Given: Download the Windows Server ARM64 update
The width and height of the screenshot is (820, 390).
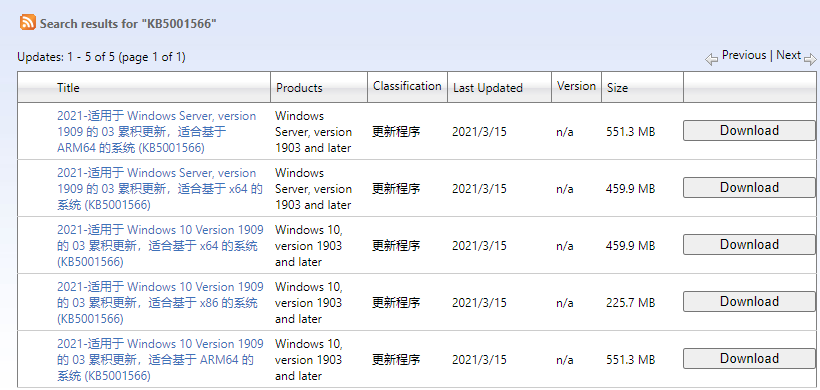Looking at the screenshot, I should [x=749, y=131].
